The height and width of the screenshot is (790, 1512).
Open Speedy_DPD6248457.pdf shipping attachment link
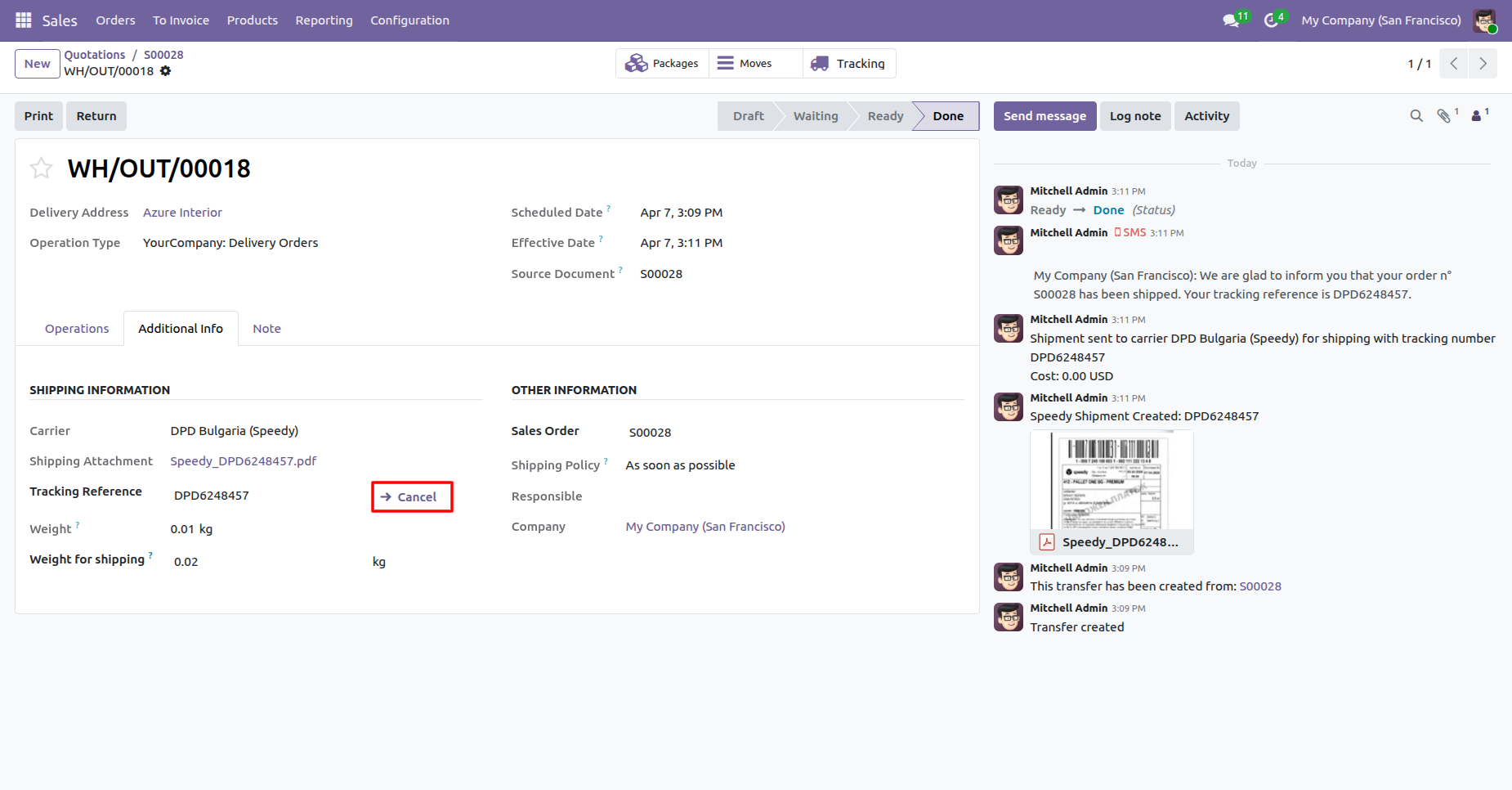pyautogui.click(x=244, y=461)
